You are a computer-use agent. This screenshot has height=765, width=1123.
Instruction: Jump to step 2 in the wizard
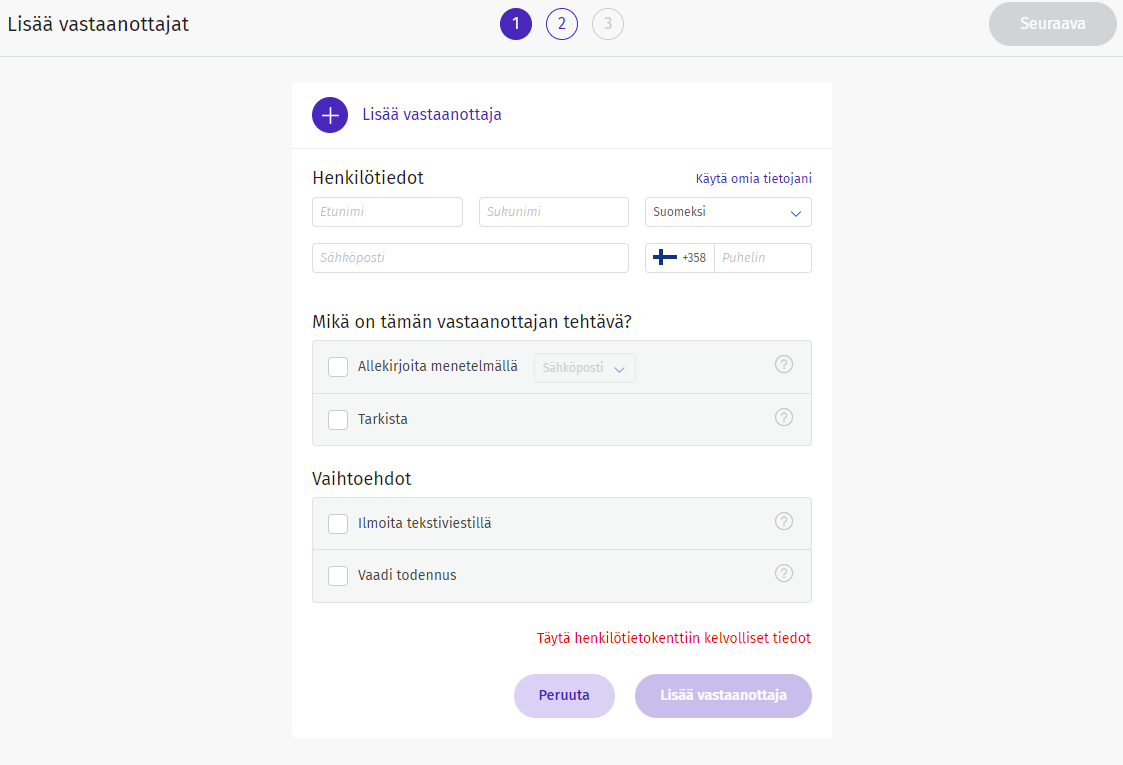coord(562,24)
